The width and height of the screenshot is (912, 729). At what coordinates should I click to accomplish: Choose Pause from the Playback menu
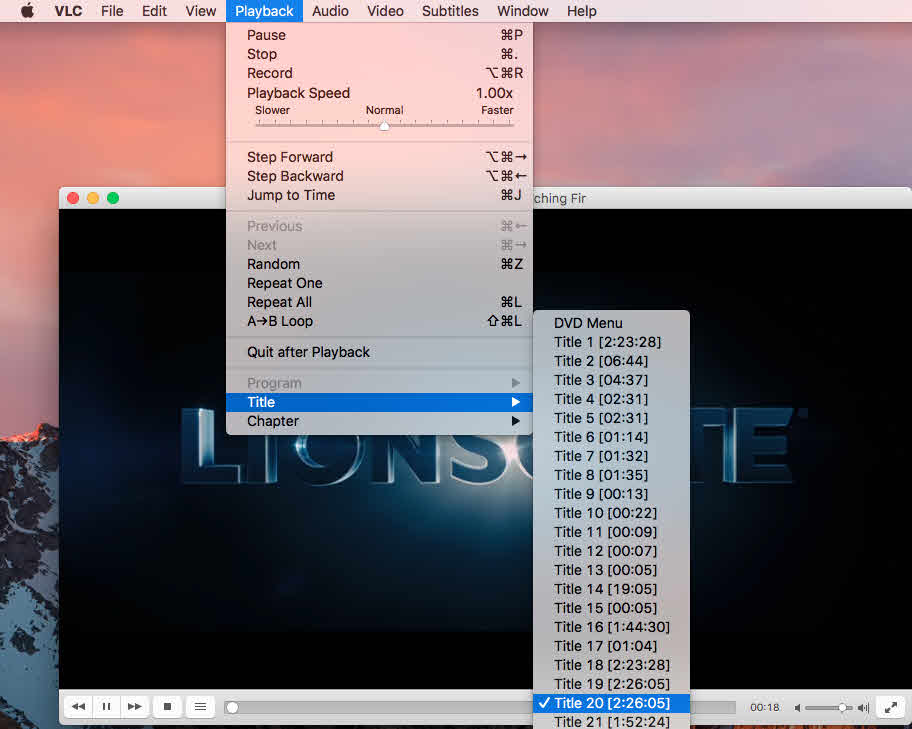[379, 35]
